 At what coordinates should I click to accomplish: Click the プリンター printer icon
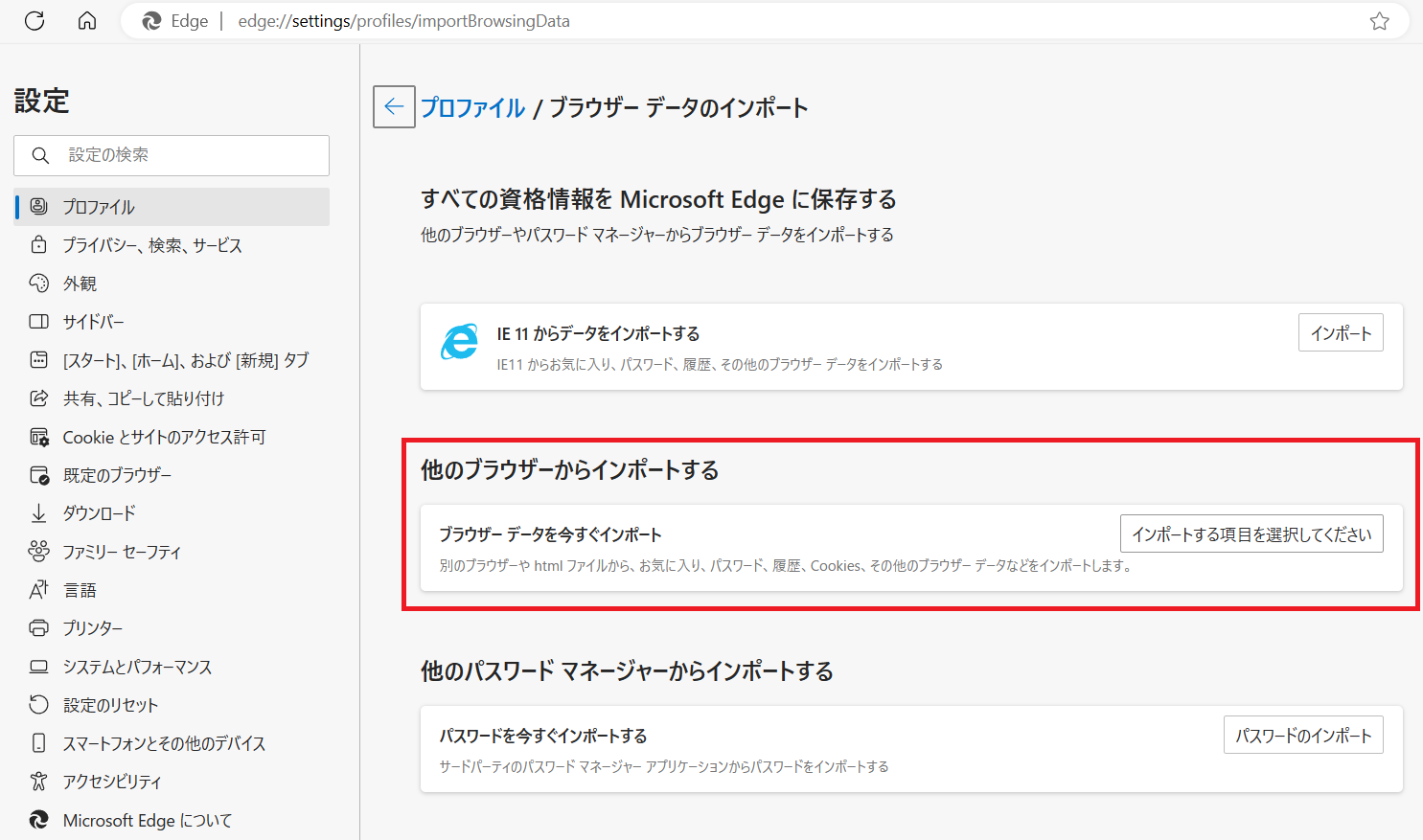click(x=38, y=628)
